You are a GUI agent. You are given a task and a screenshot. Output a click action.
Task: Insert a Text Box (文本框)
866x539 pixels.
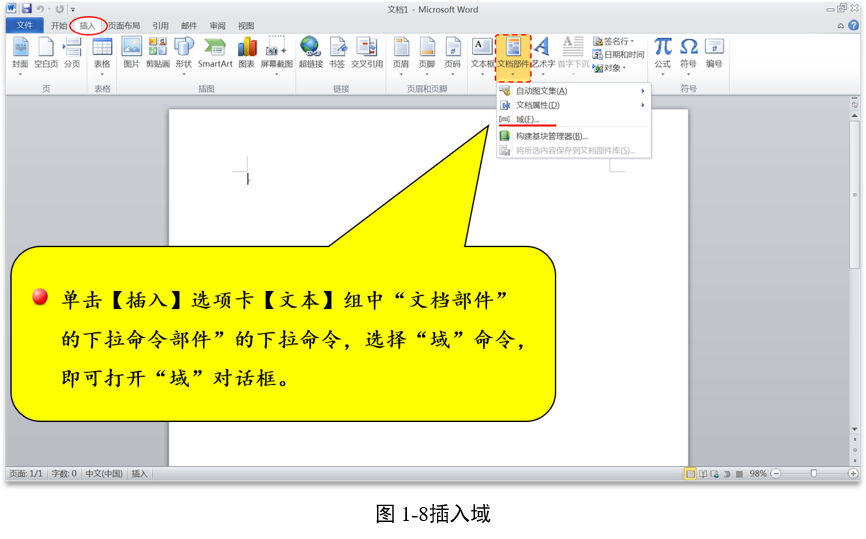[482, 55]
